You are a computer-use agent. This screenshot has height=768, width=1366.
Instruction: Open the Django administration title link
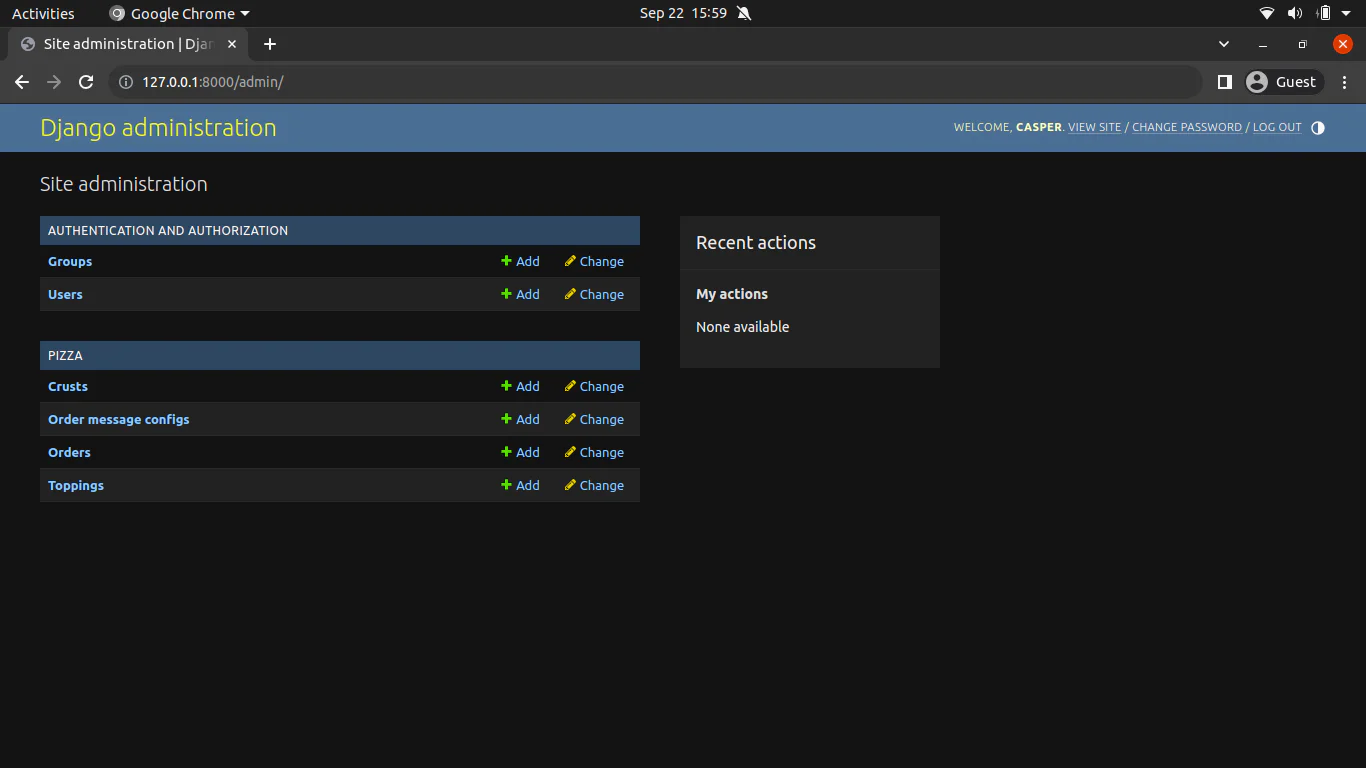pos(158,128)
